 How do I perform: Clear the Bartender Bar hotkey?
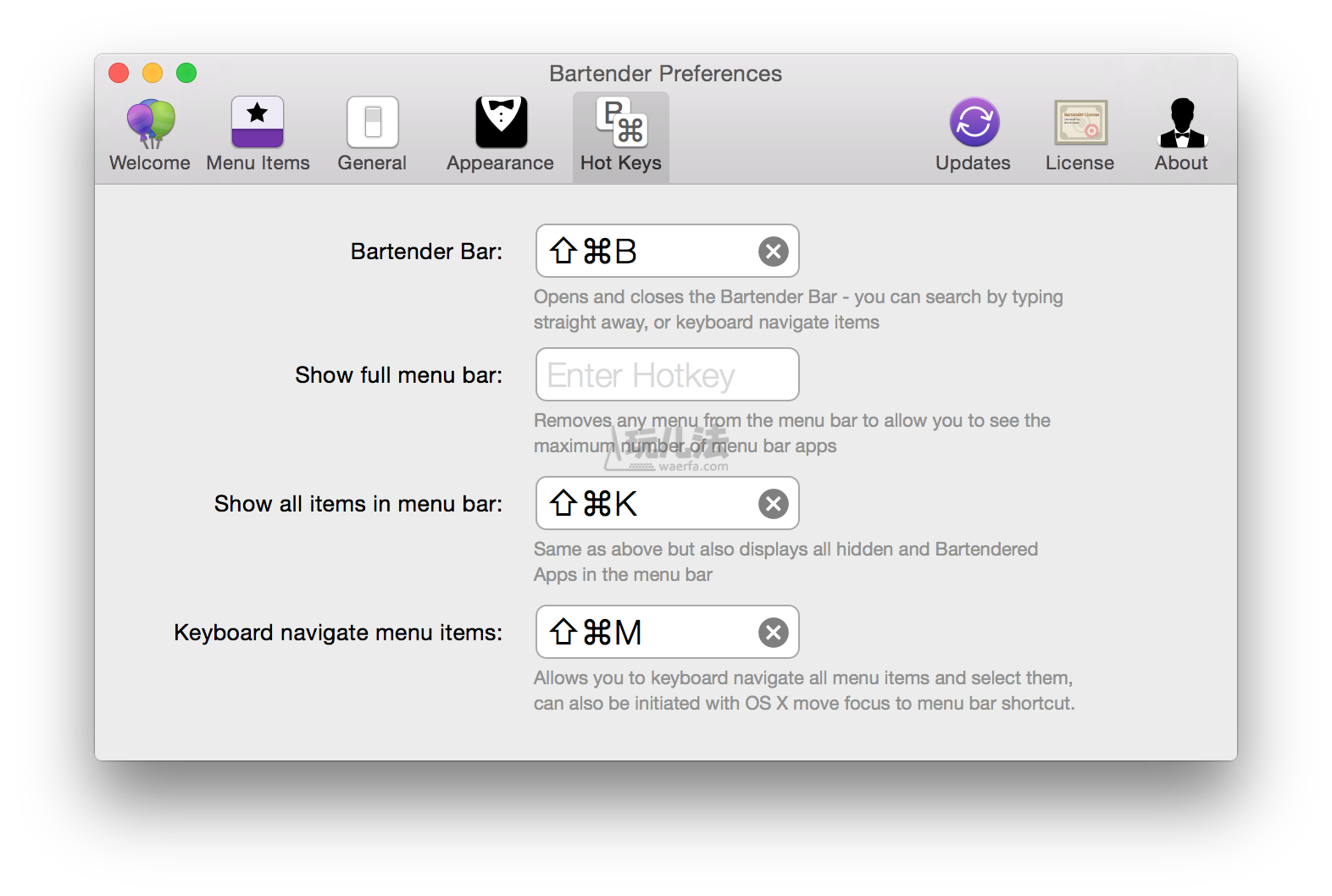773,252
